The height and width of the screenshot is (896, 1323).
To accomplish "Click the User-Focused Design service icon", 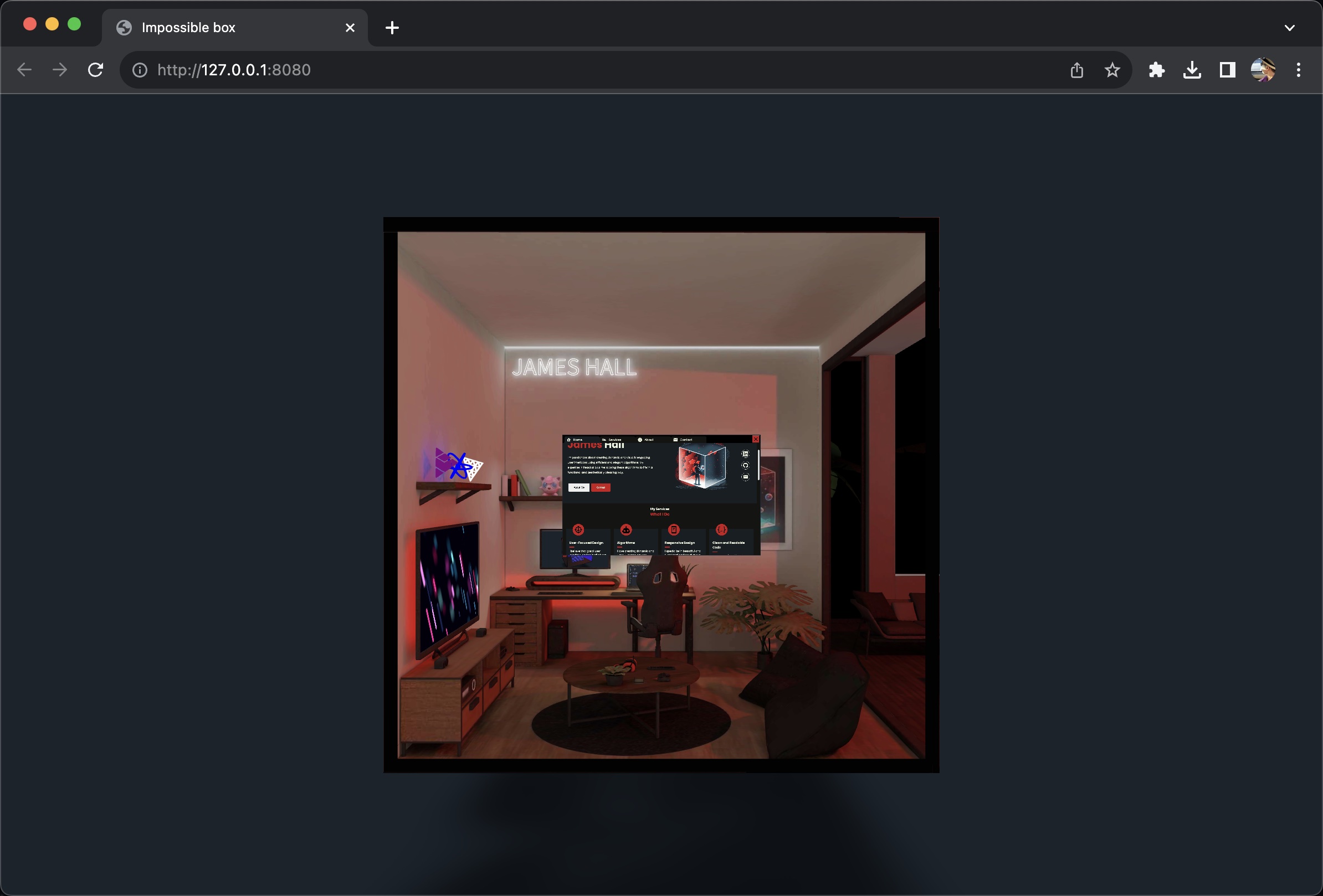I will (578, 529).
